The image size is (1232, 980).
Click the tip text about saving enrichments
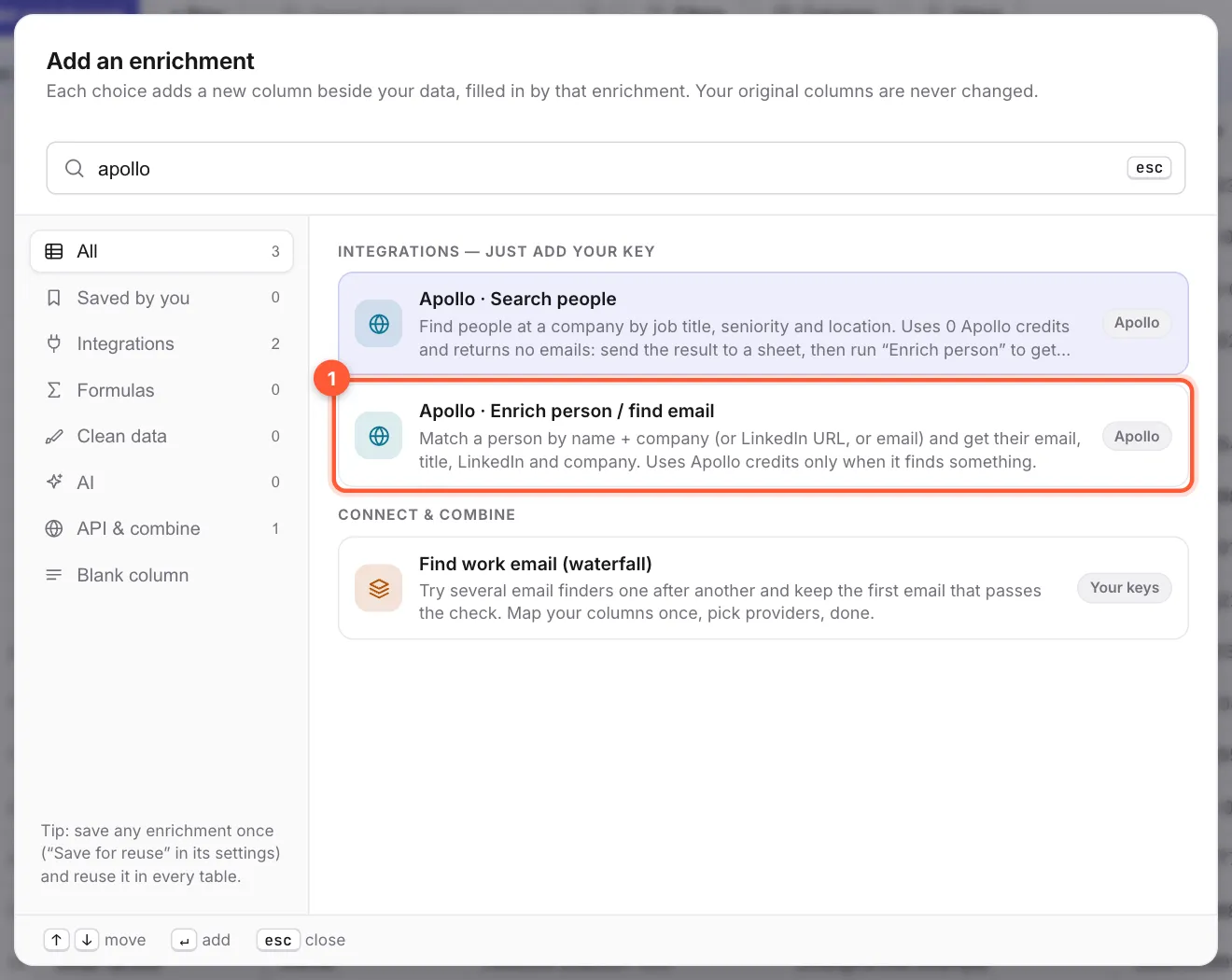click(x=161, y=853)
